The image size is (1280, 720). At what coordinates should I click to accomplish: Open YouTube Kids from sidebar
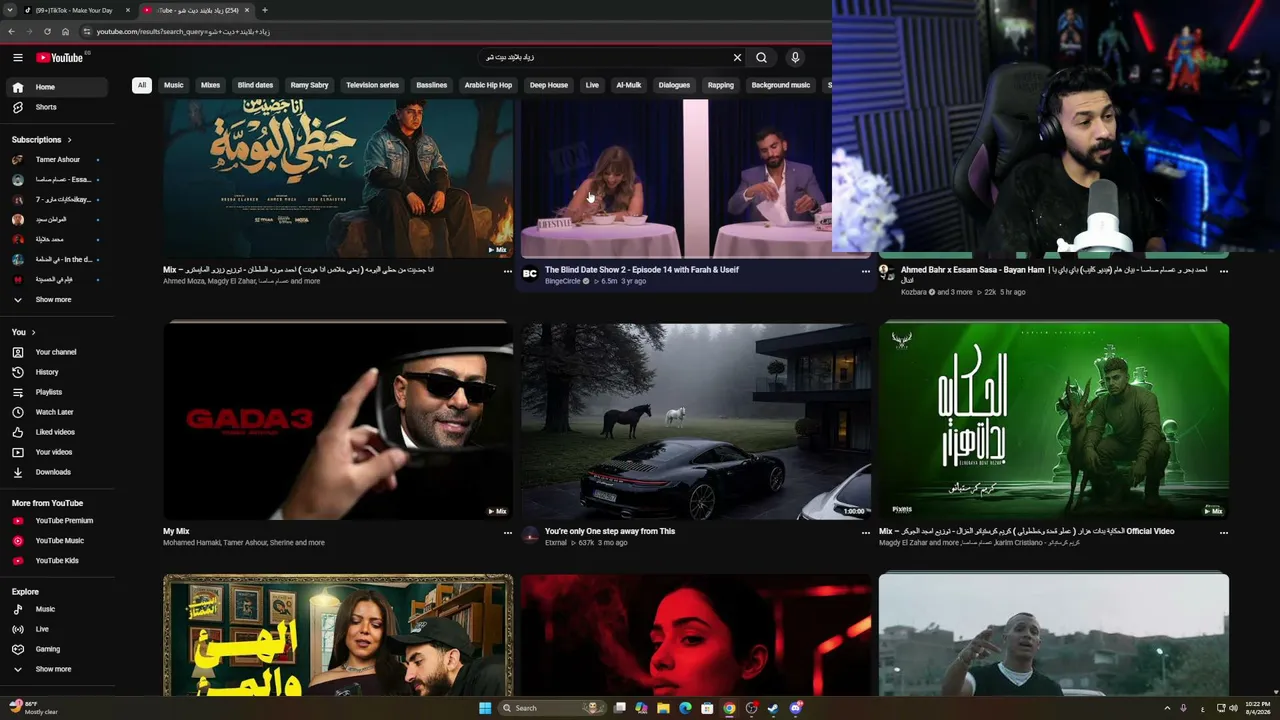click(x=55, y=560)
